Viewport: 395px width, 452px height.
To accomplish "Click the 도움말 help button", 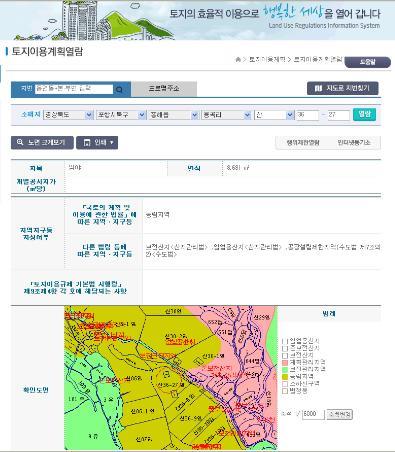I will pos(367,62).
